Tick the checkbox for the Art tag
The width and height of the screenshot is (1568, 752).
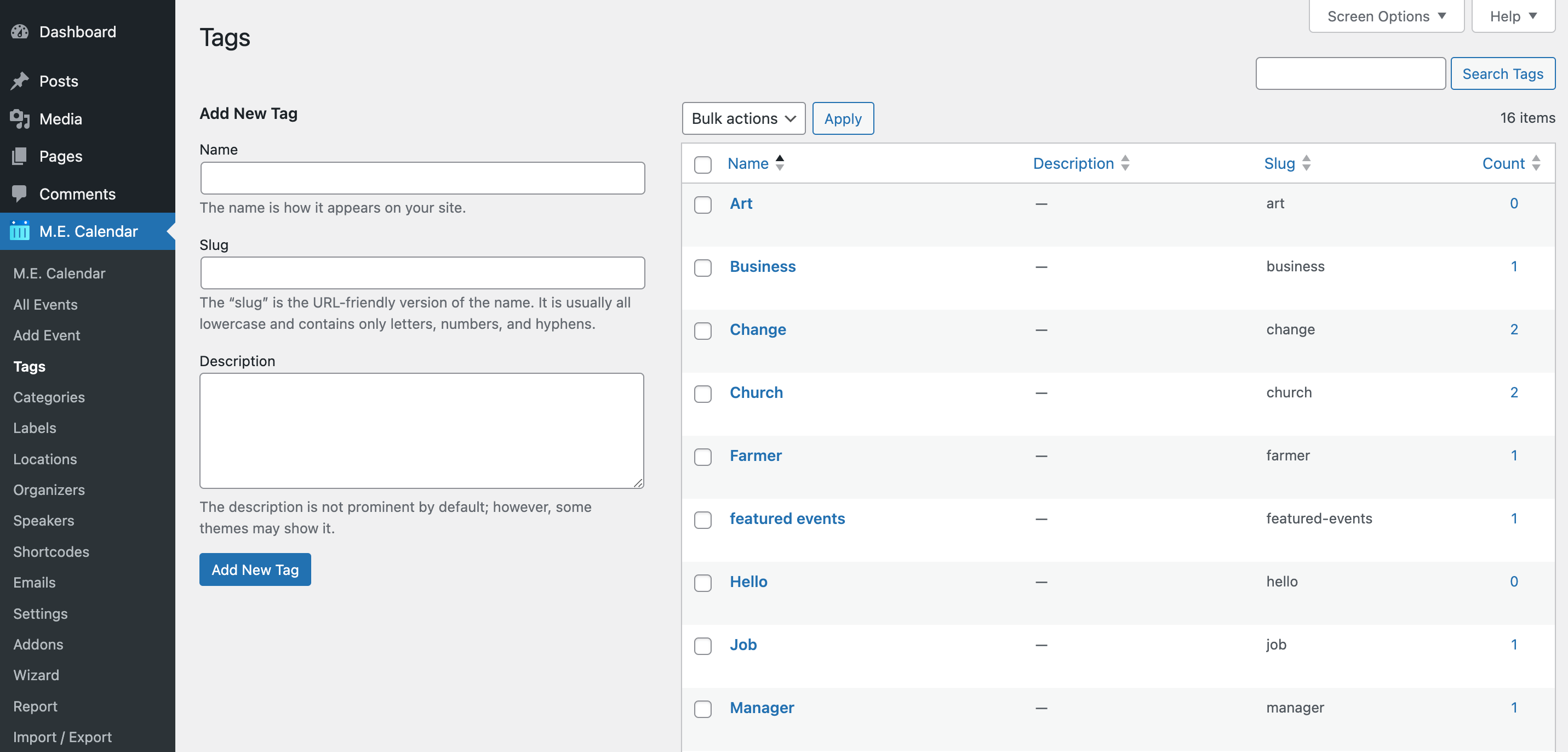coord(702,204)
